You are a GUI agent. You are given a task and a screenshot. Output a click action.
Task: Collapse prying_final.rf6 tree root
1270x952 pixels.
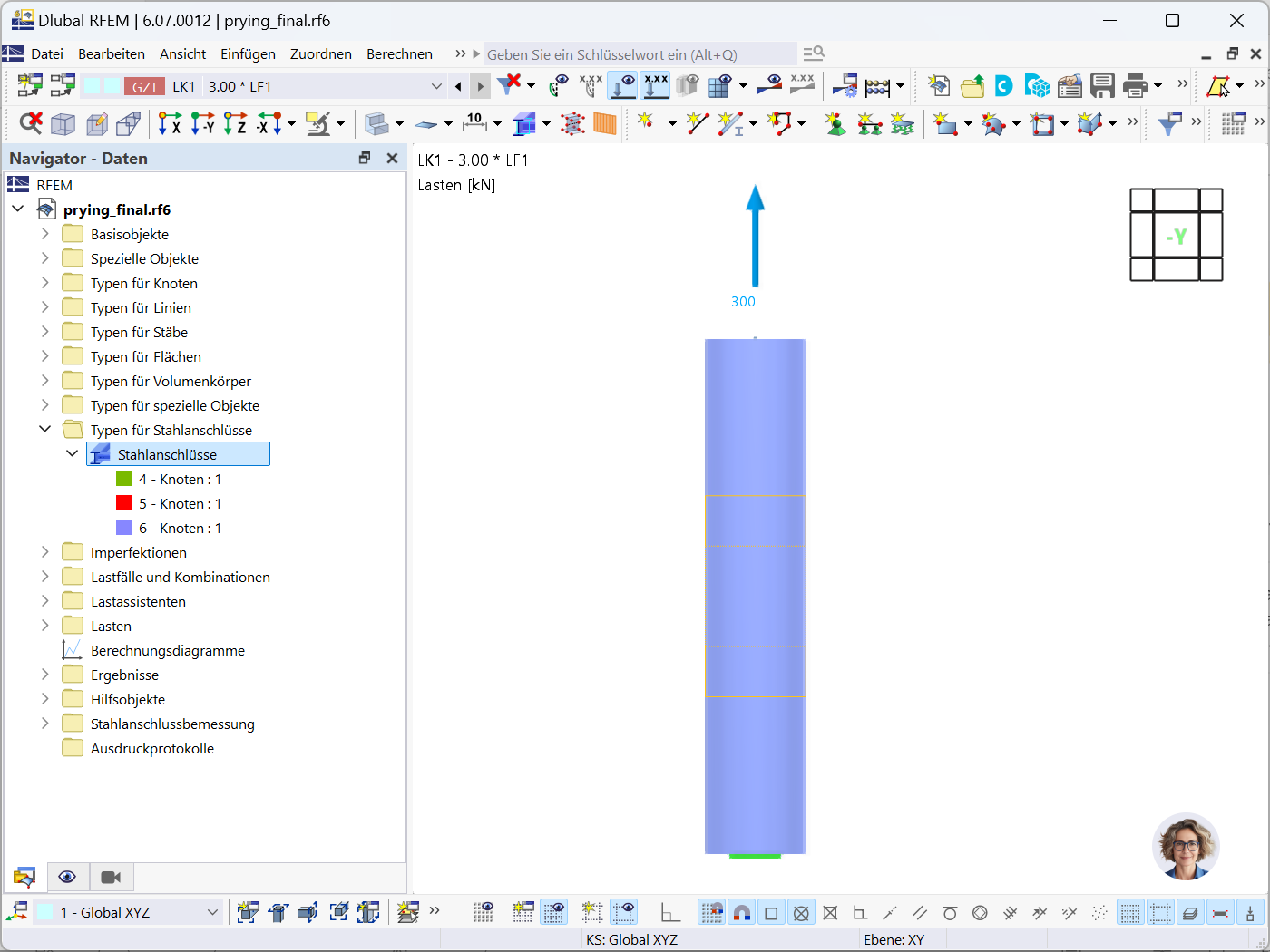[17, 209]
